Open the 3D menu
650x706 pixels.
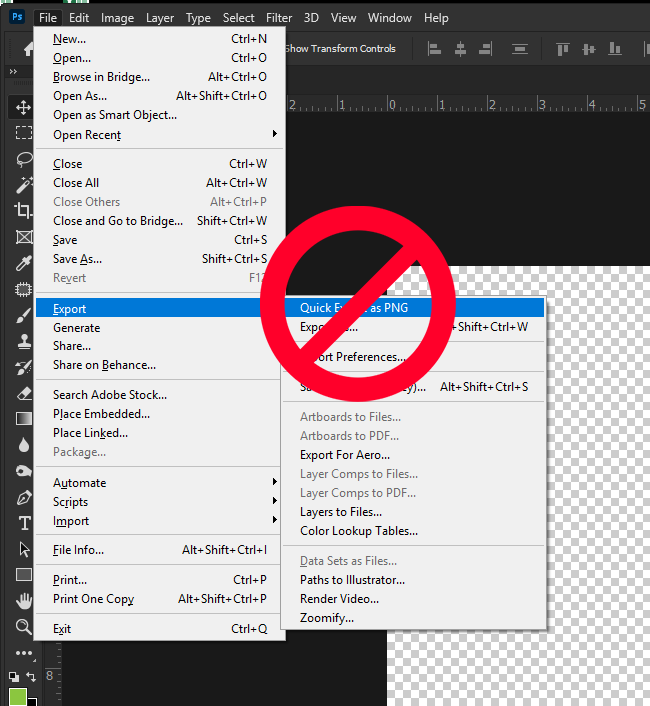click(x=311, y=18)
